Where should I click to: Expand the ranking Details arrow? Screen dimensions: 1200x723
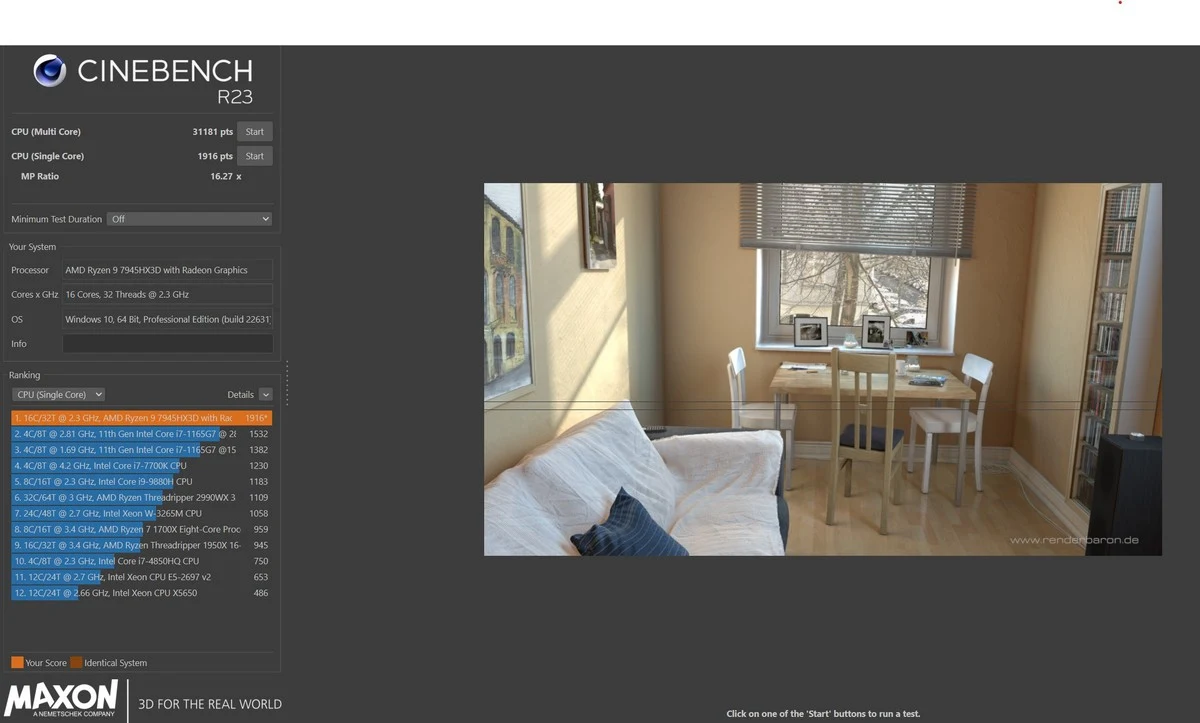click(266, 395)
